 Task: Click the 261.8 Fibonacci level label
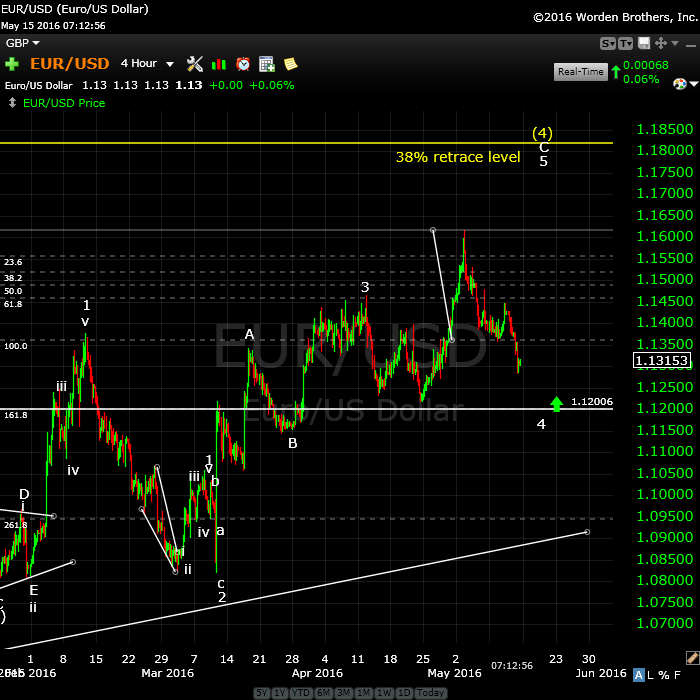(x=16, y=525)
